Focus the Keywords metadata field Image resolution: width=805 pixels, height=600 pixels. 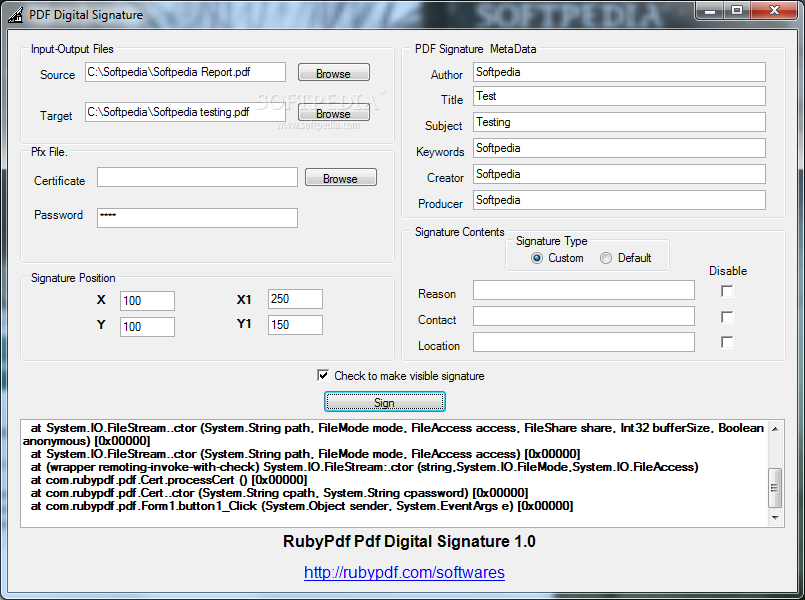point(619,148)
